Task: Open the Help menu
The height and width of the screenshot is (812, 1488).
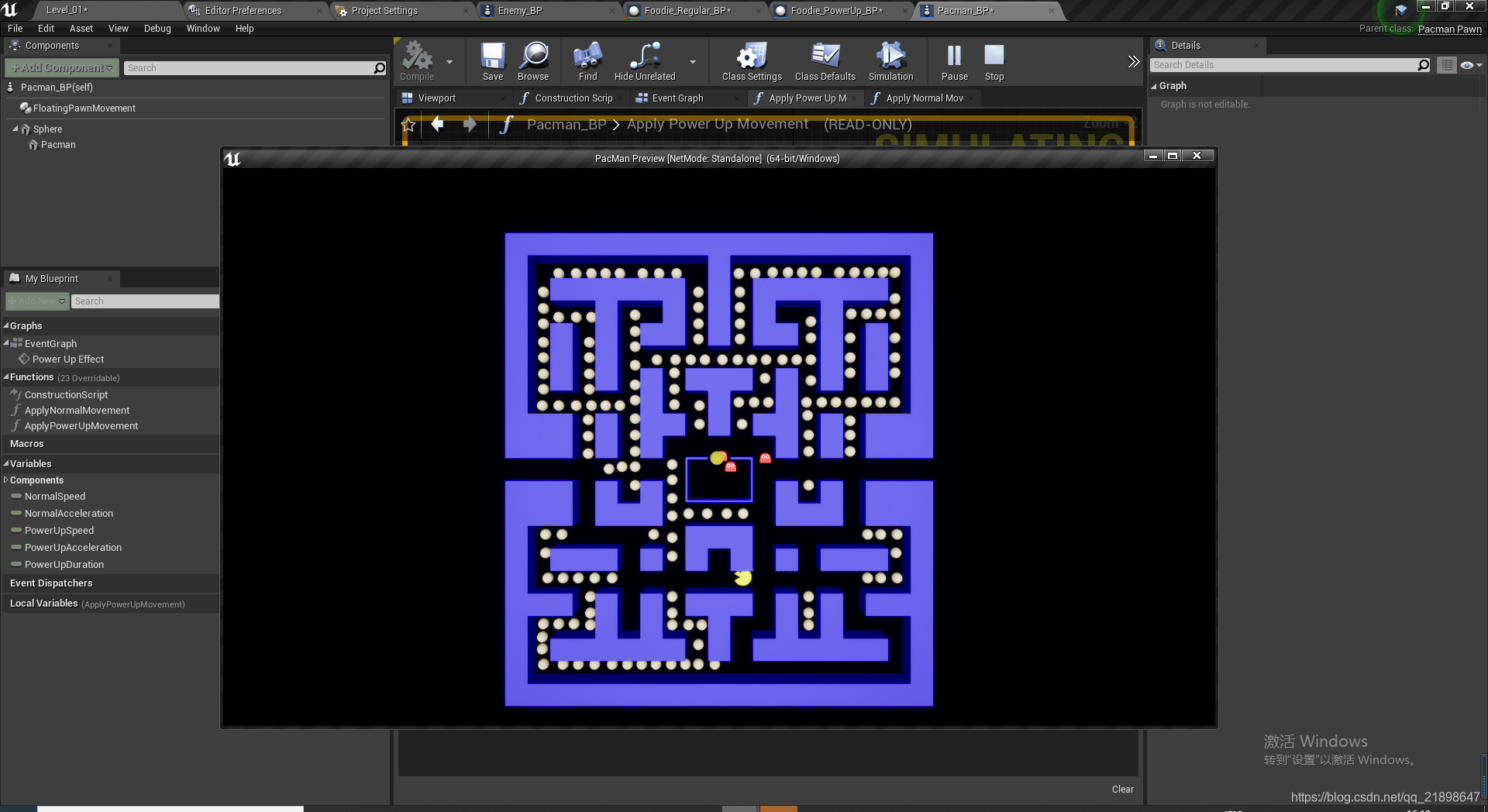Action: click(x=245, y=29)
